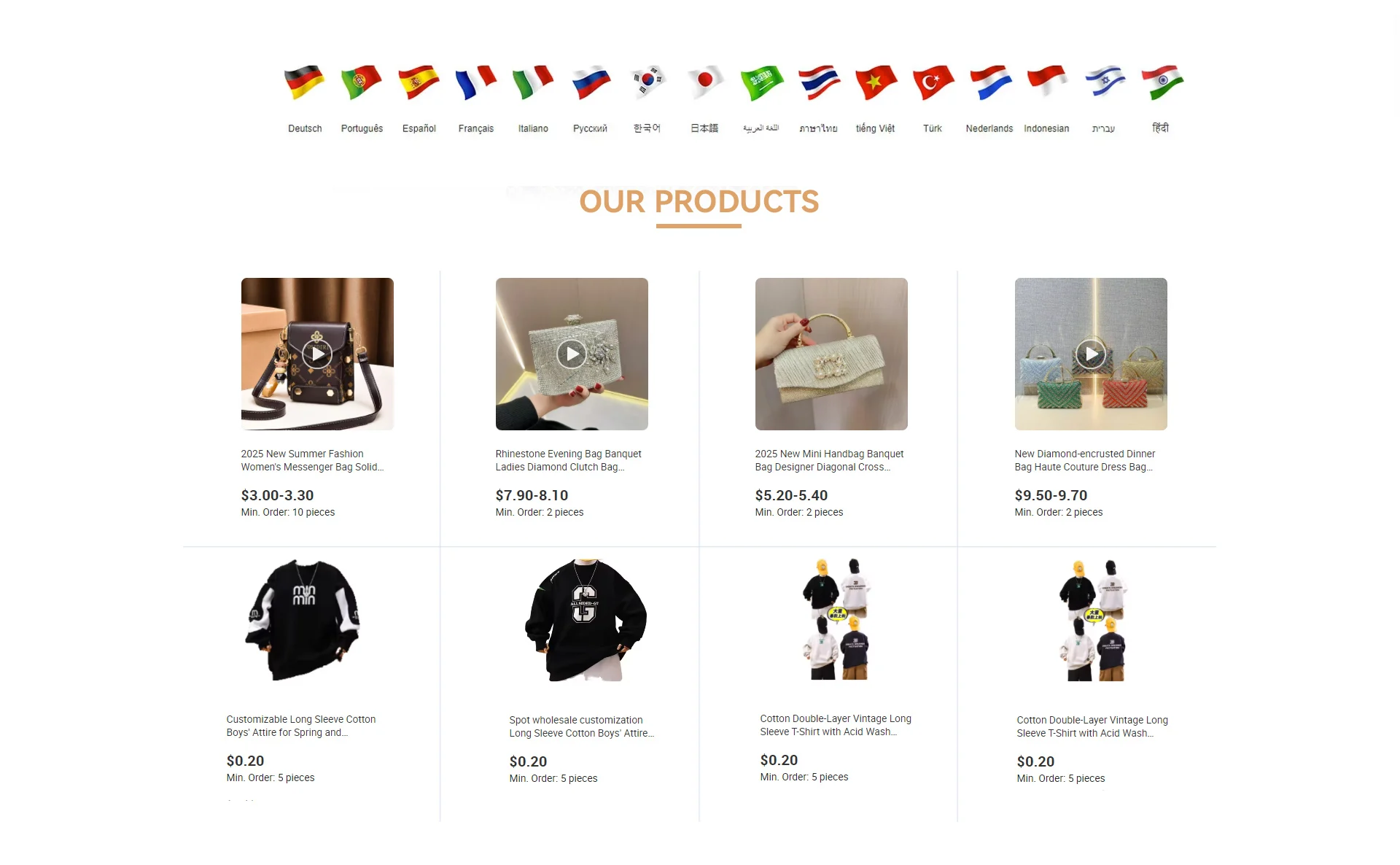
Task: Play the Diamond-encrusted Dinner Bag video
Action: 1091,354
